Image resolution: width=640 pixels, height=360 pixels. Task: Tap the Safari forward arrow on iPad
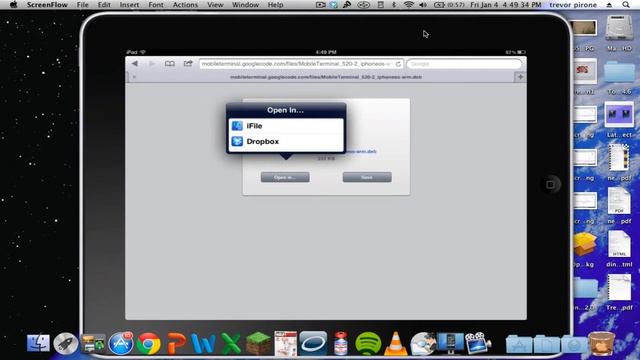(152, 64)
